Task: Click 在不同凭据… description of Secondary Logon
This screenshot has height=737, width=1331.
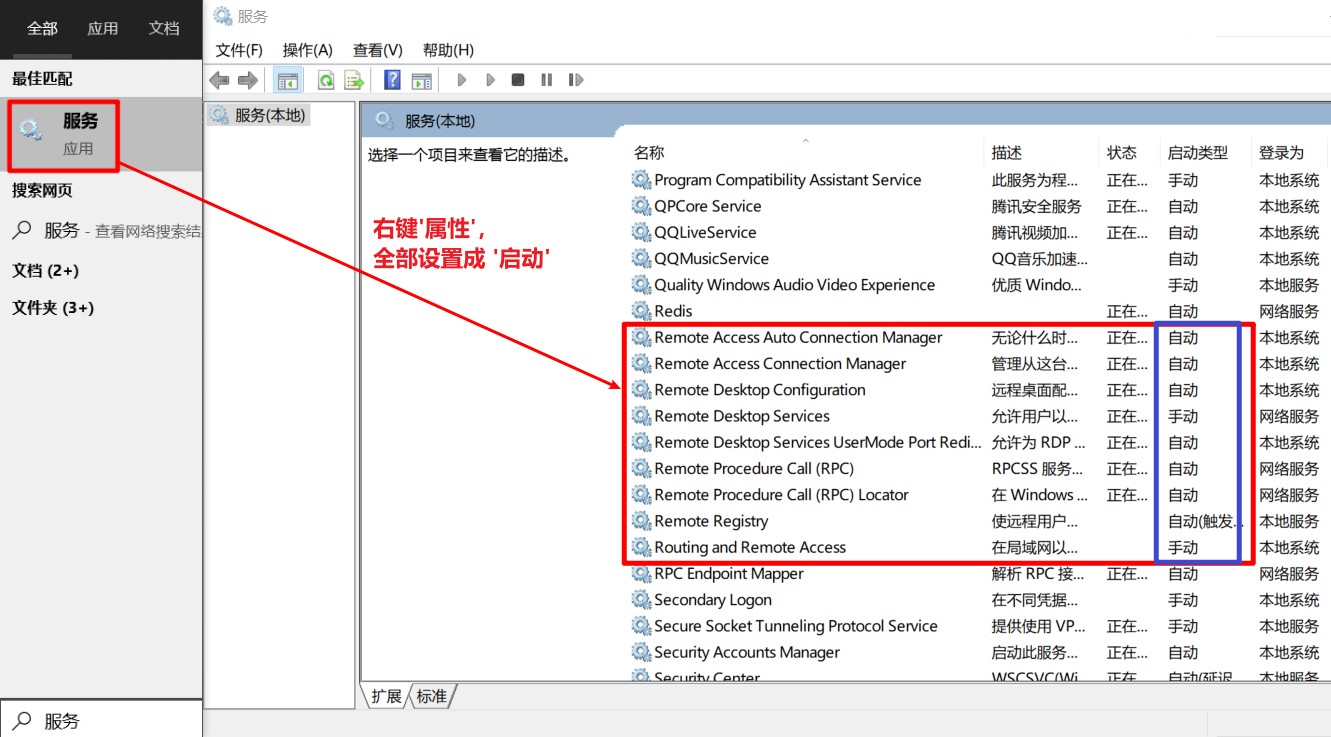Action: pos(1035,600)
